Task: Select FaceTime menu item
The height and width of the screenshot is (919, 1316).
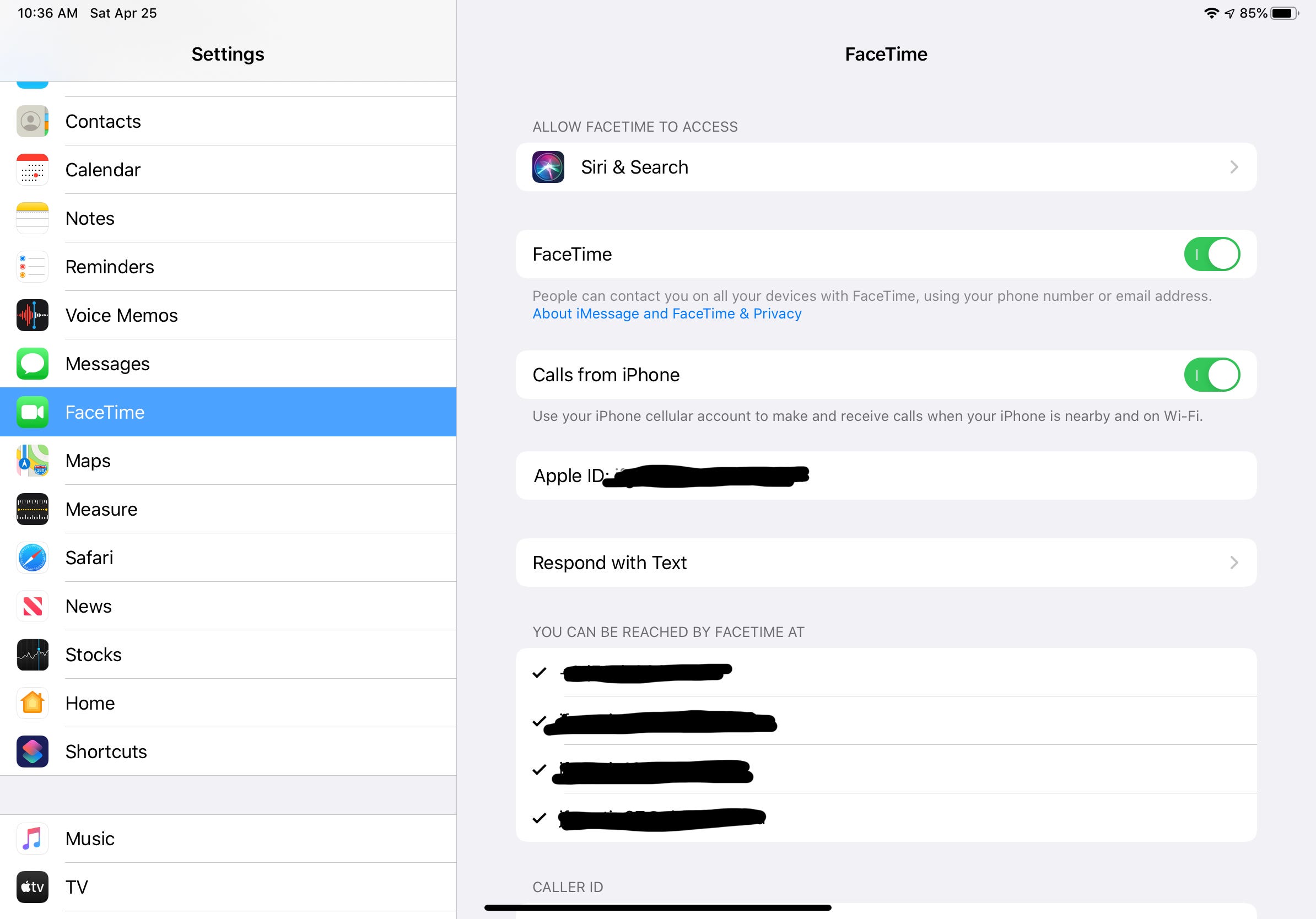Action: [228, 411]
